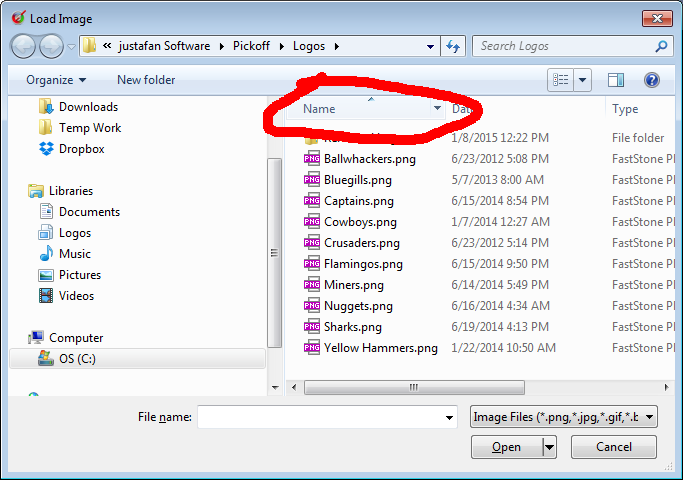Screen dimensions: 683x480
Task: Open the Organize dropdown menu
Action: (56, 80)
